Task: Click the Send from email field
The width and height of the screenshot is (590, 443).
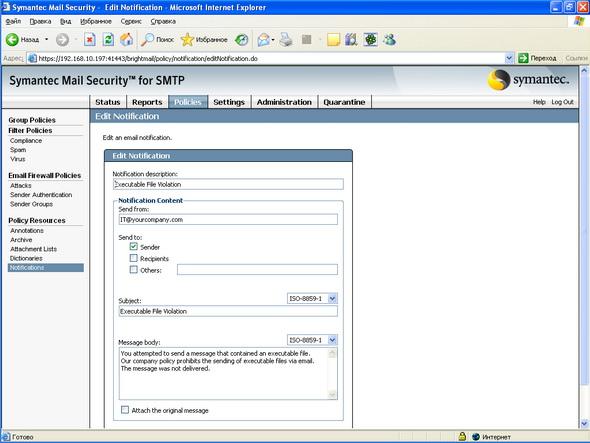Action: (x=228, y=219)
